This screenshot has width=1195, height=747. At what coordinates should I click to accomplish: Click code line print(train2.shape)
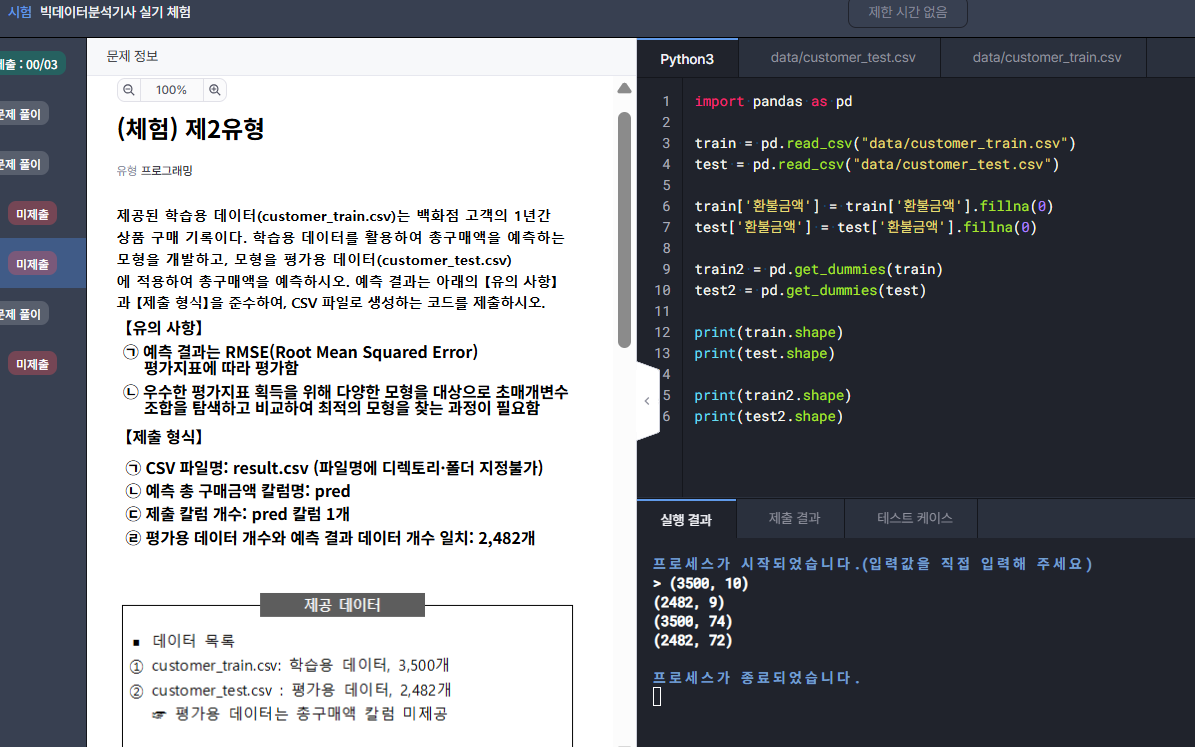(773, 396)
